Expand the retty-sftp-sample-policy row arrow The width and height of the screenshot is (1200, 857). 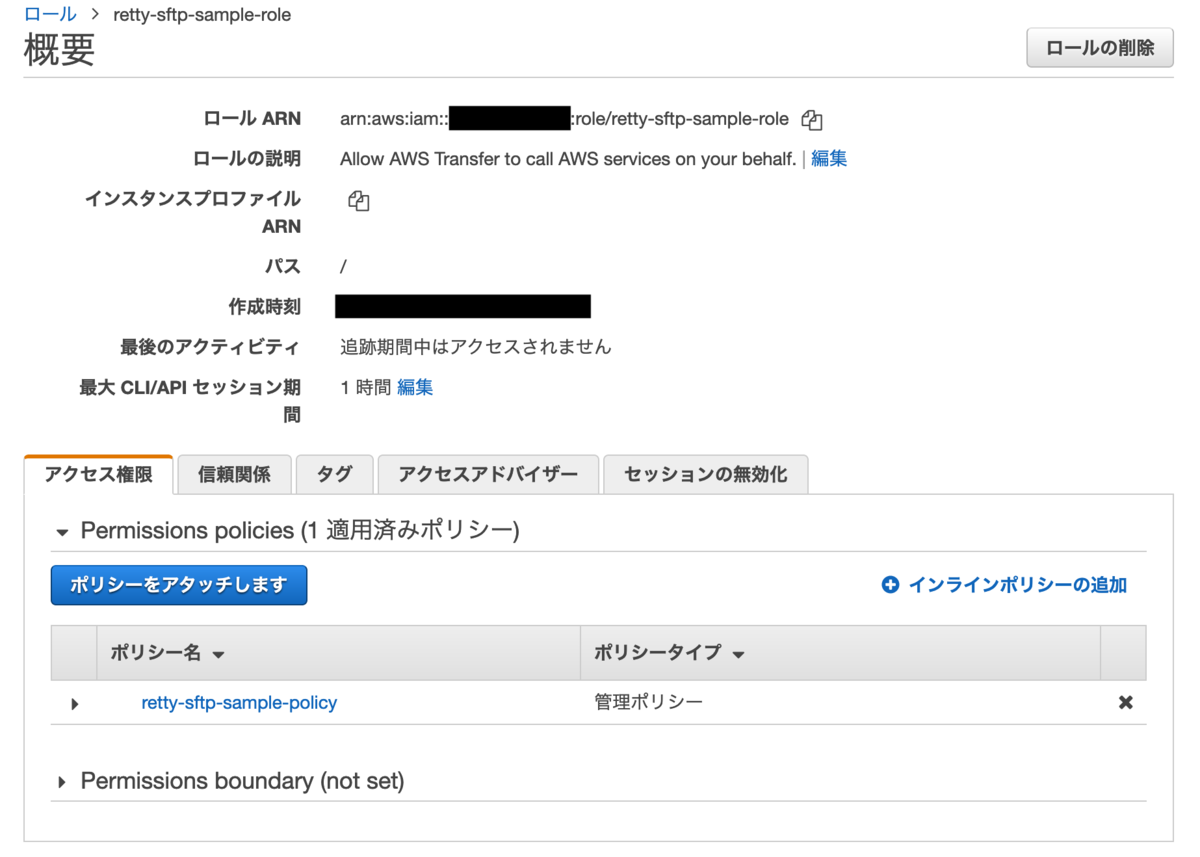point(75,704)
